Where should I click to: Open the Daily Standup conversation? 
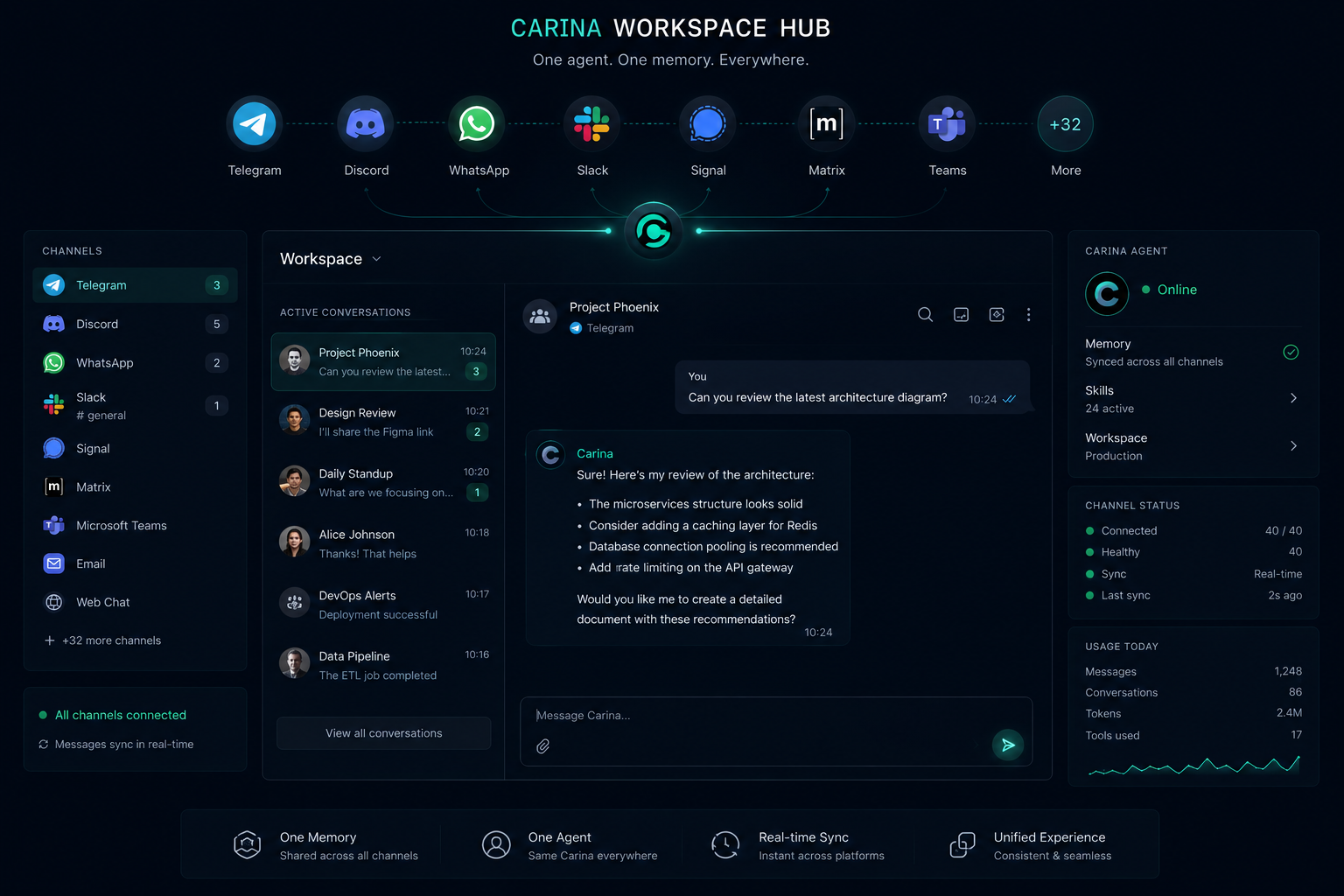[x=383, y=483]
